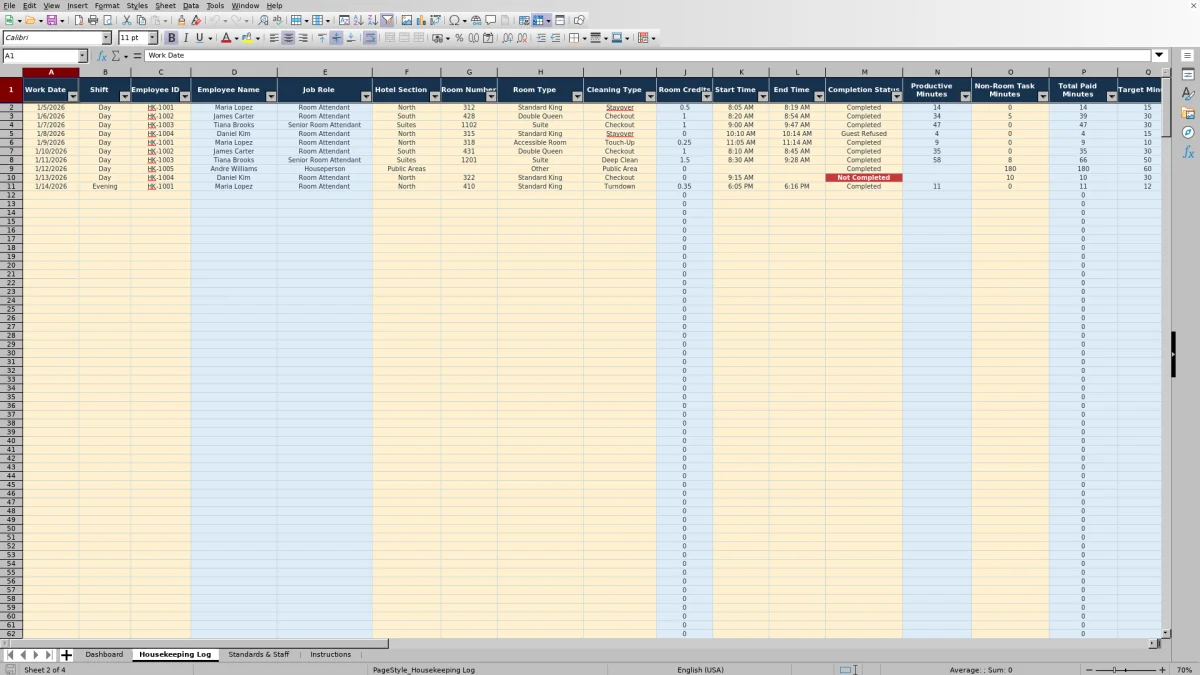Click the Format as Percent icon

(x=459, y=38)
